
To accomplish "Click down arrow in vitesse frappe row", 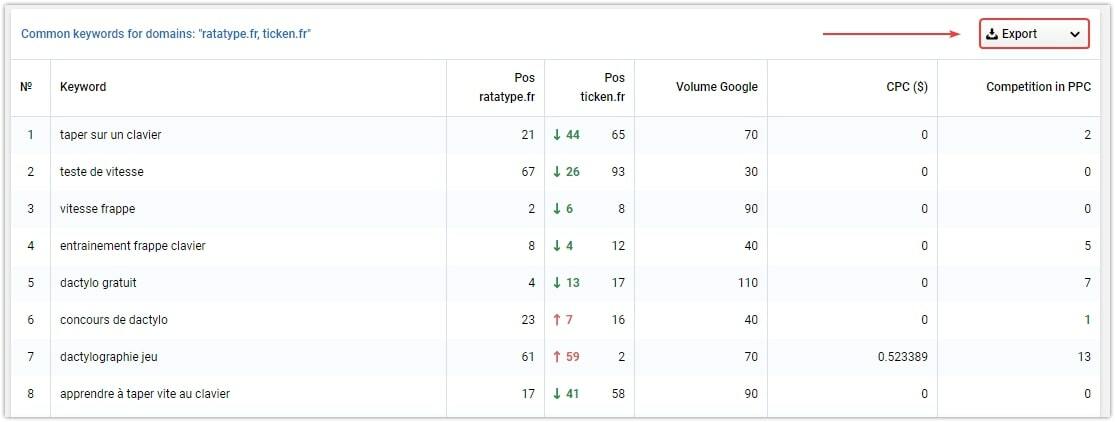I will [558, 209].
